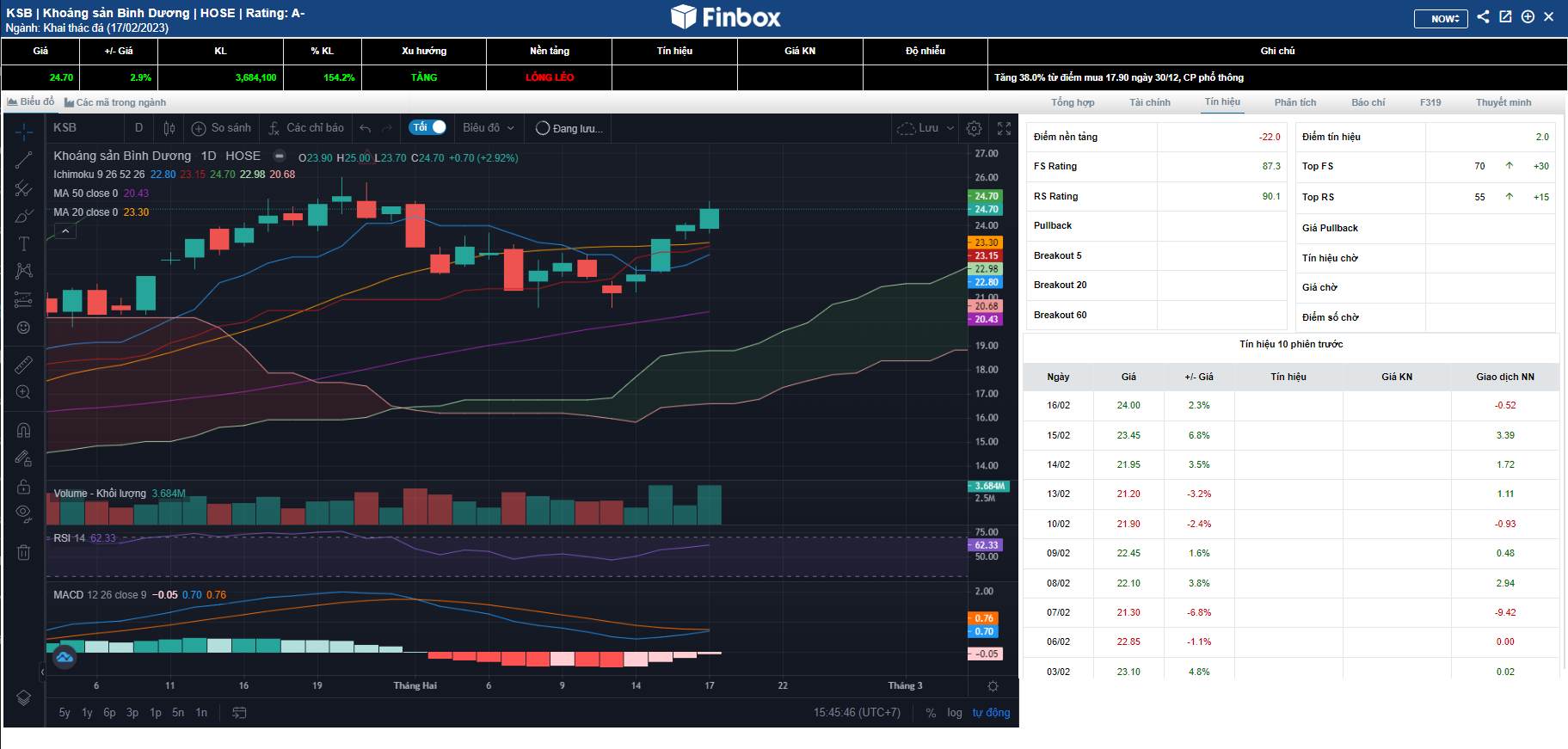Click the 15:45:46 (UTC+7) timezone selector
The image size is (1568, 749).
[x=857, y=712]
